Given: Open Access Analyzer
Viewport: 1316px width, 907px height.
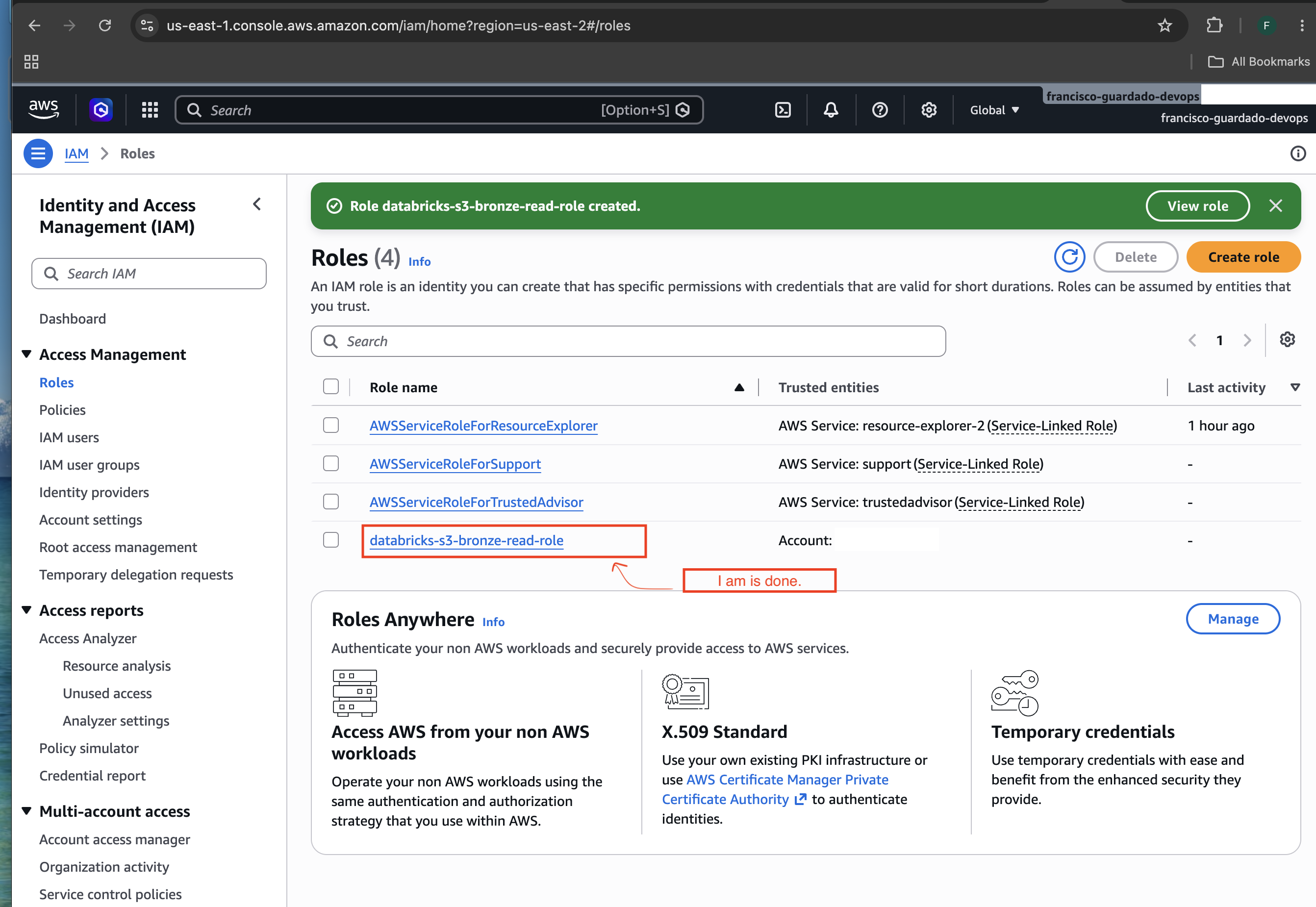Looking at the screenshot, I should coord(88,638).
